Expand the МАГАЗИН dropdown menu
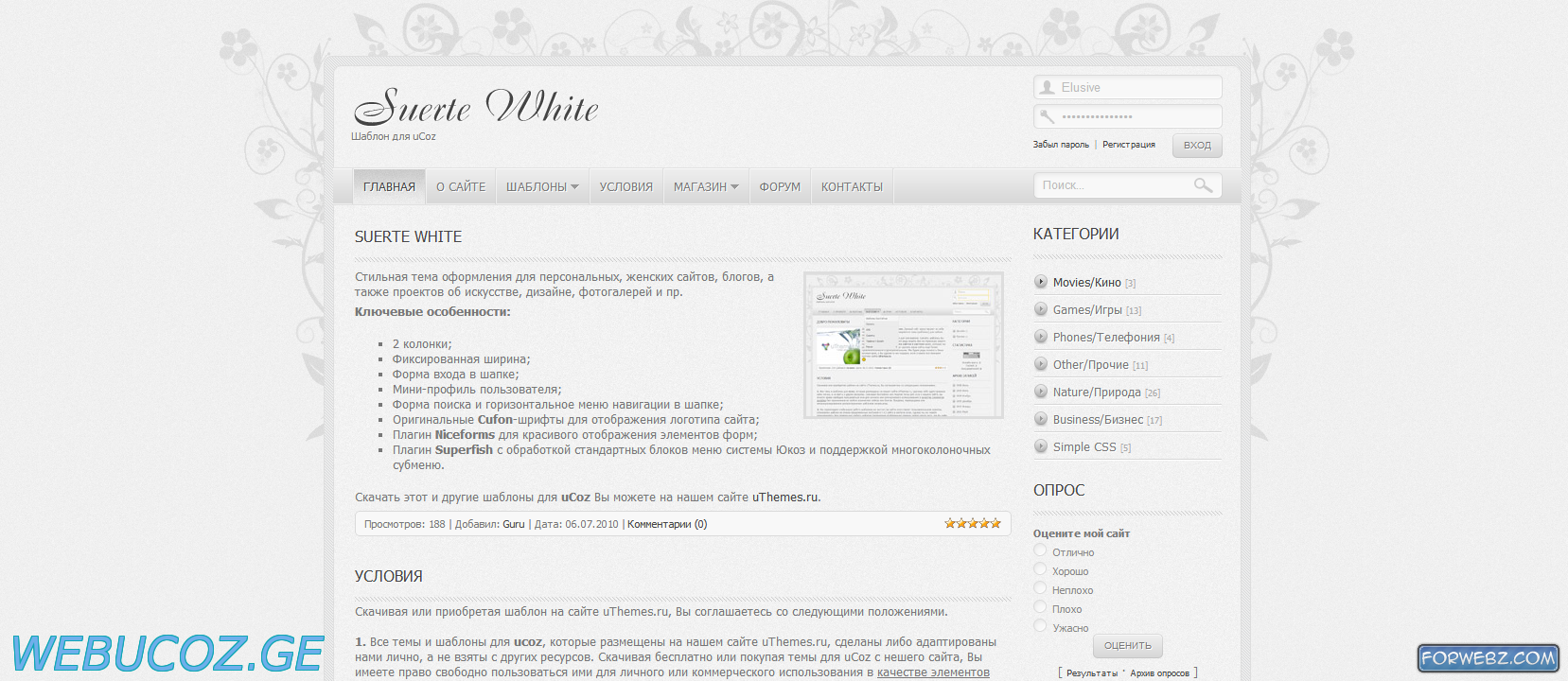The image size is (1568, 681). pyautogui.click(x=706, y=186)
